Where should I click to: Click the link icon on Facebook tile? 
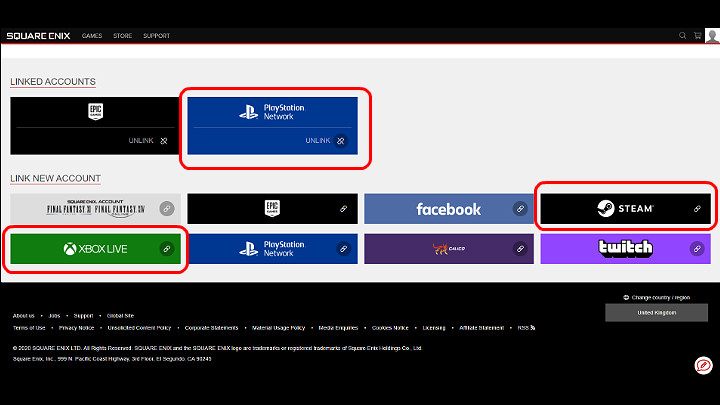pos(520,209)
